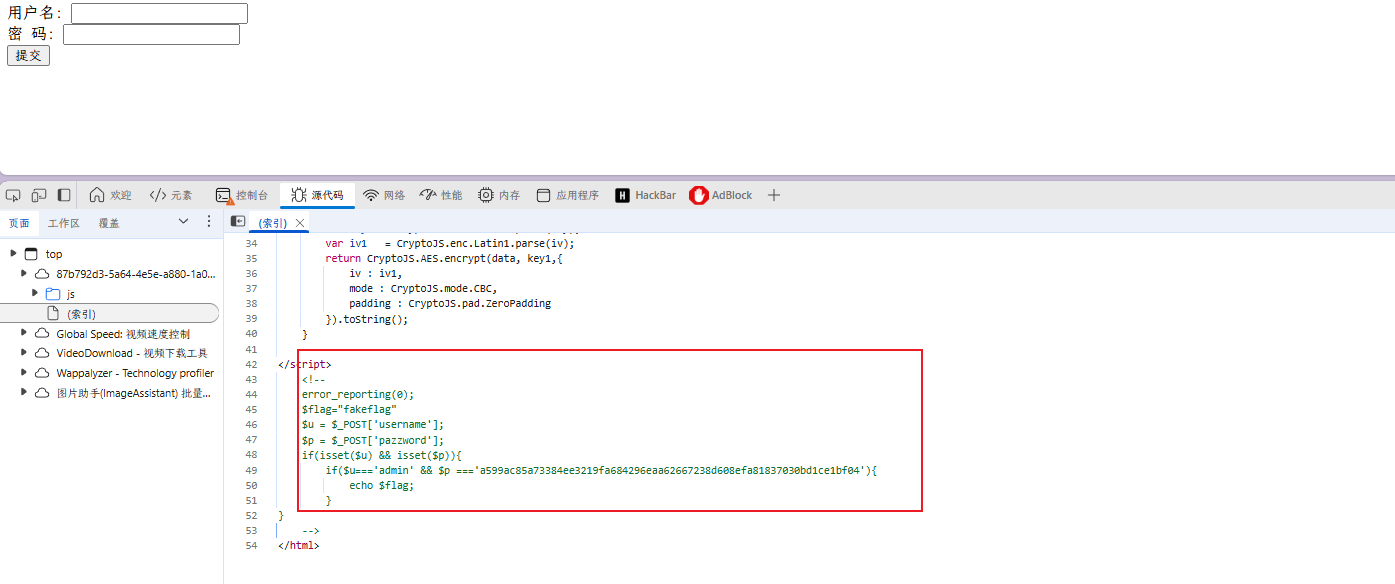The width and height of the screenshot is (1395, 584).
Task: Expand the Global Speed extension node
Action: coord(24,333)
